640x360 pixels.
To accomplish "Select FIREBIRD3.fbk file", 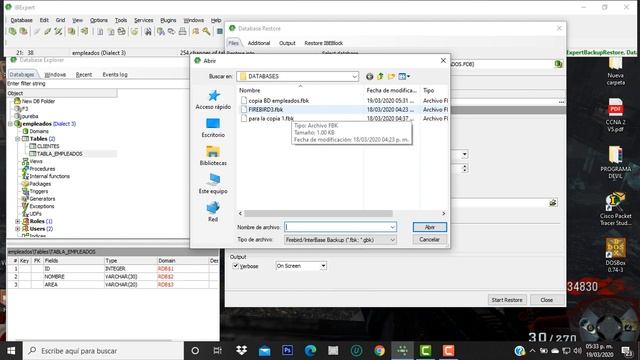I will [261, 109].
